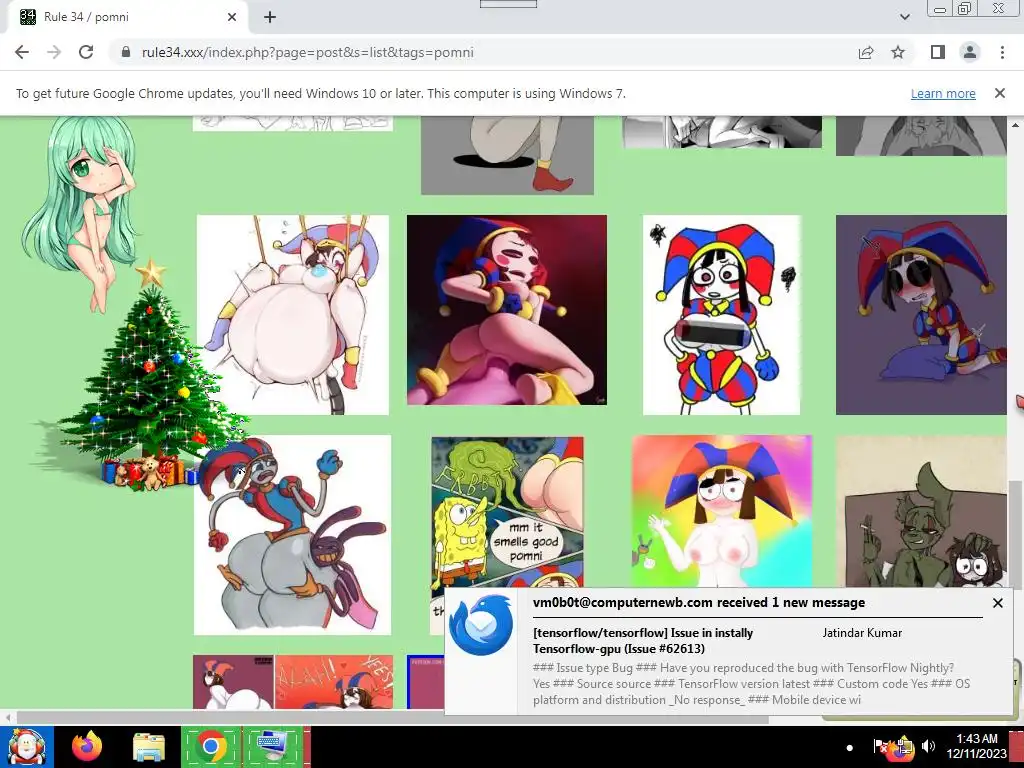Expand the tab search chevron
The height and width of the screenshot is (768, 1024).
click(x=905, y=17)
